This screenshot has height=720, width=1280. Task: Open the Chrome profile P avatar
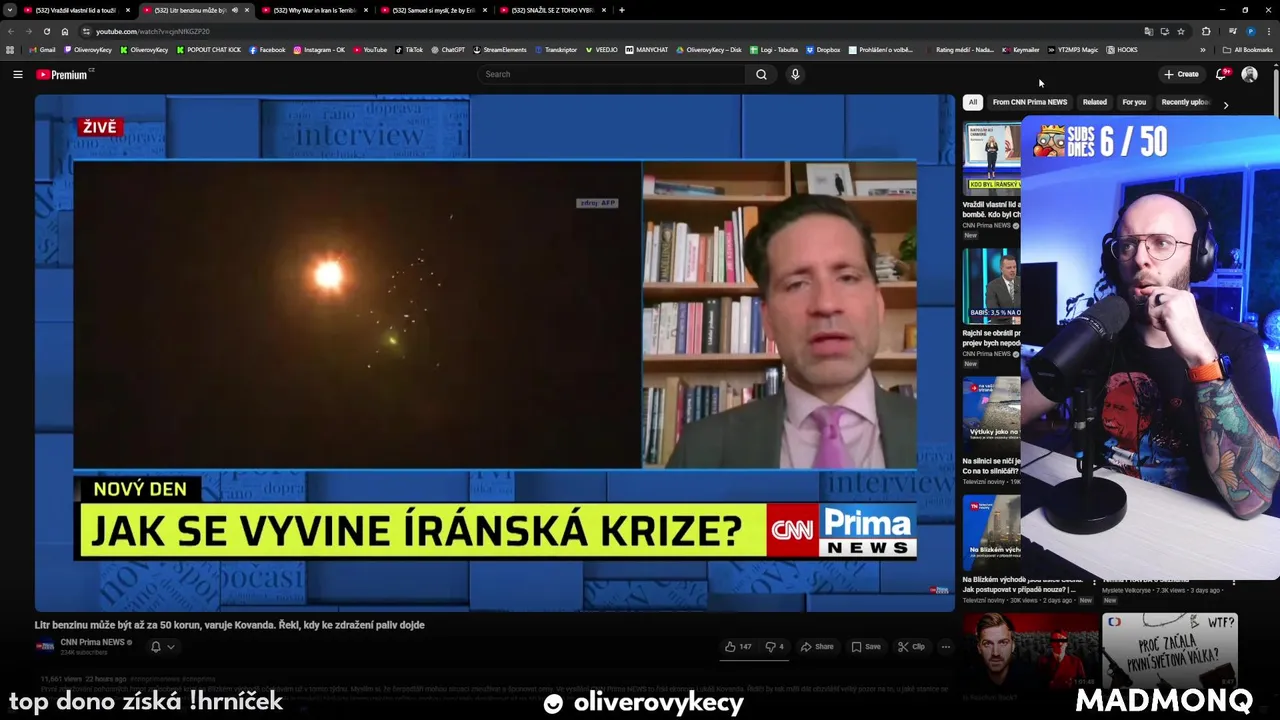tap(1250, 31)
